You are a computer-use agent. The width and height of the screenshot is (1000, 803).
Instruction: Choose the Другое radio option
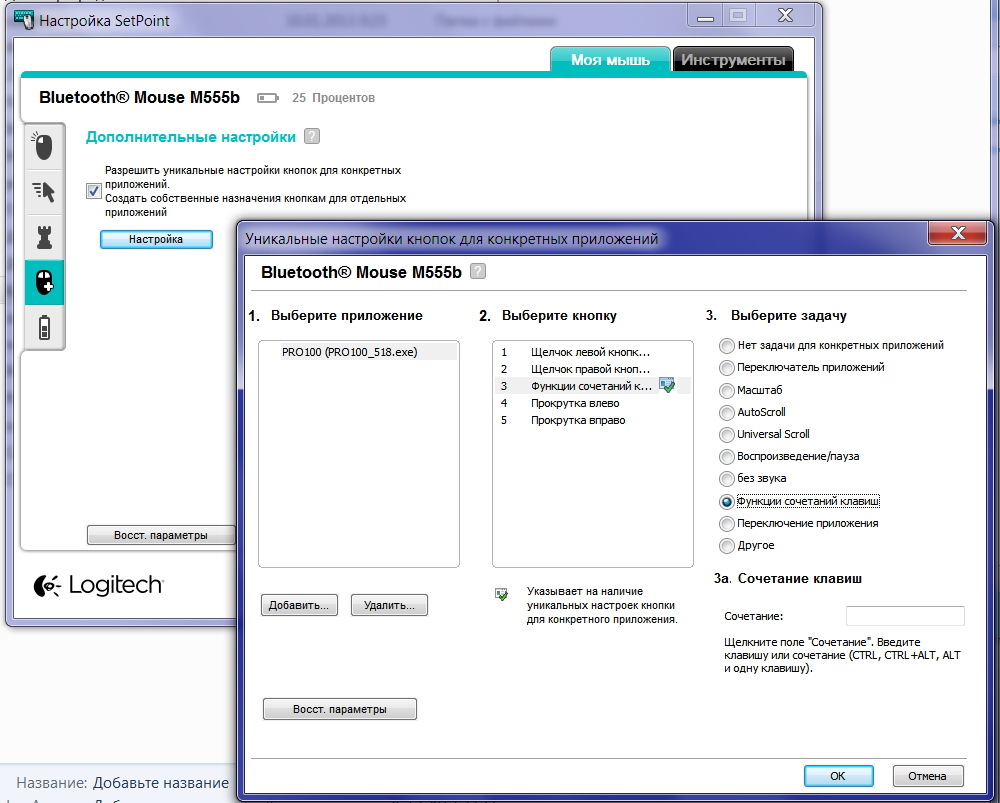tap(726, 546)
